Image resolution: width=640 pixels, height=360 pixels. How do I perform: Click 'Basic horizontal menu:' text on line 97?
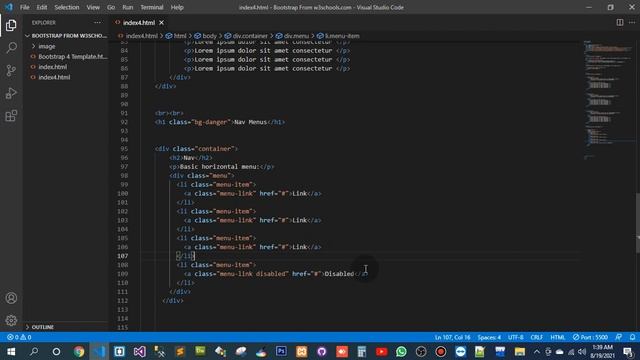(x=219, y=167)
